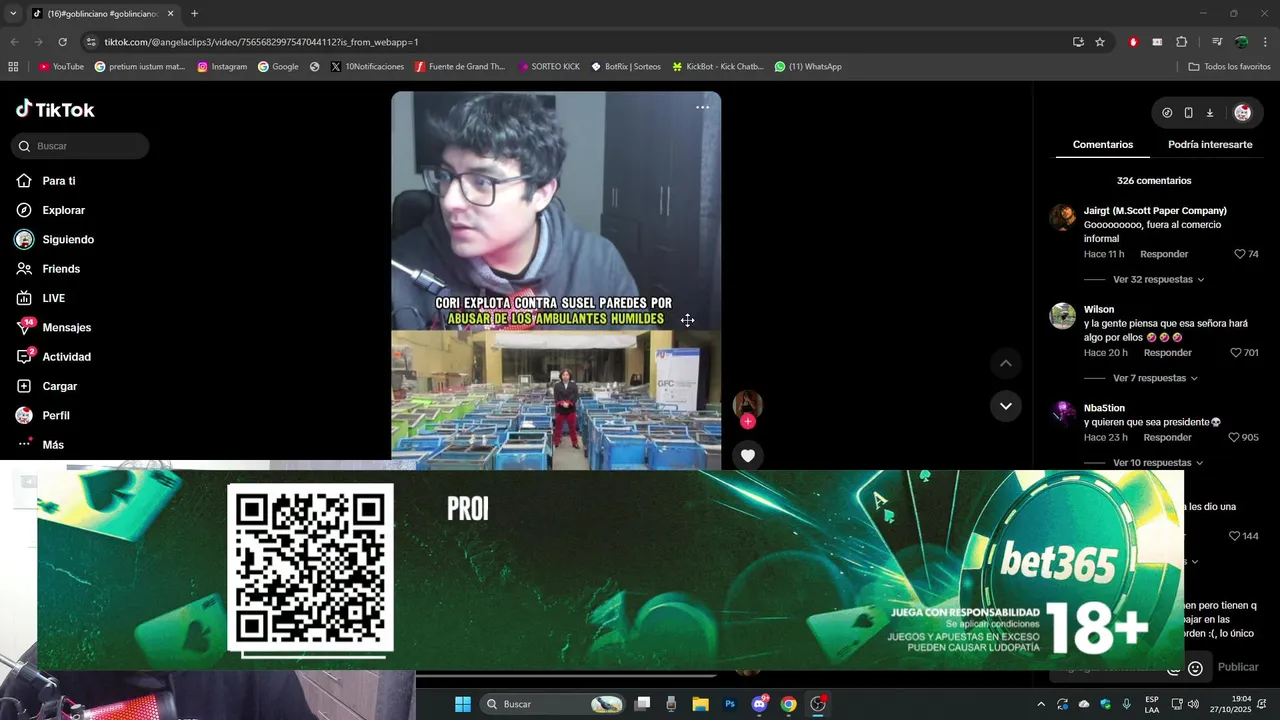
Task: Open Photoshop from the taskbar
Action: click(730, 704)
